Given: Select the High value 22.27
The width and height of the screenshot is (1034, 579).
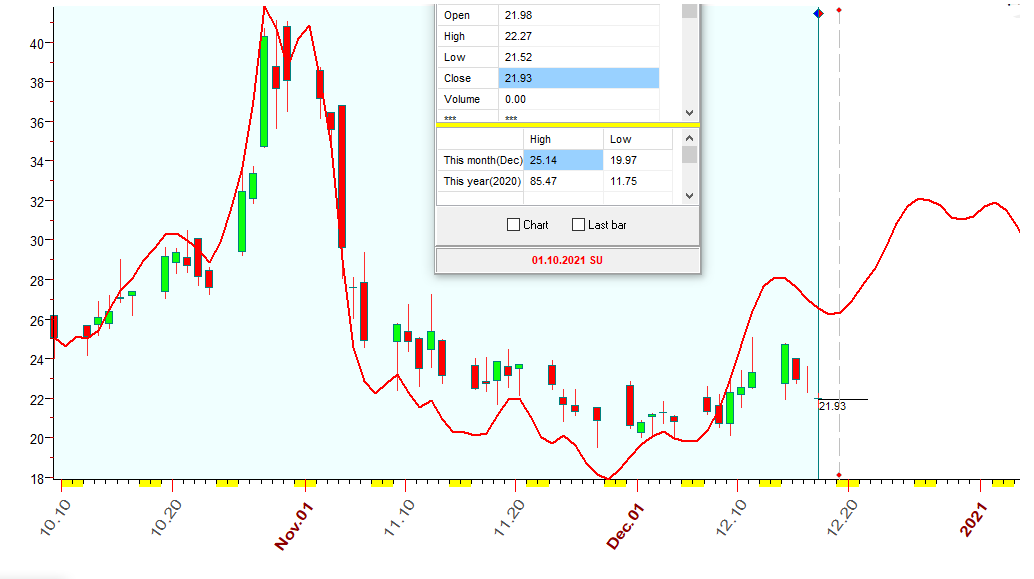Looking at the screenshot, I should 578,36.
